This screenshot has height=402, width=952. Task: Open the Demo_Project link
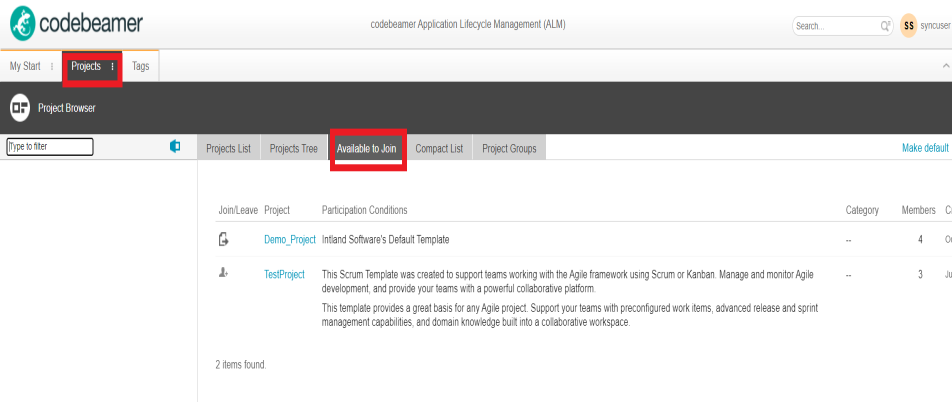pyautogui.click(x=289, y=240)
